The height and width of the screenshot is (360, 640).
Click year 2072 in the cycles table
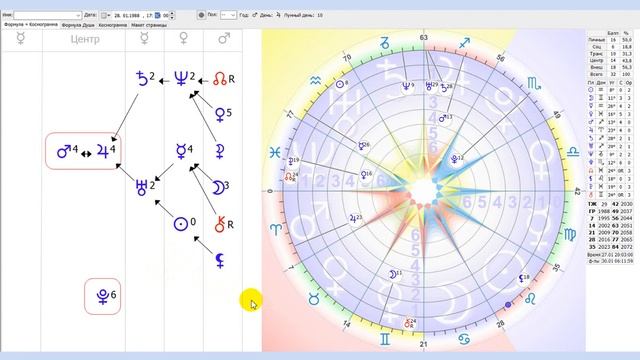pyautogui.click(x=626, y=247)
